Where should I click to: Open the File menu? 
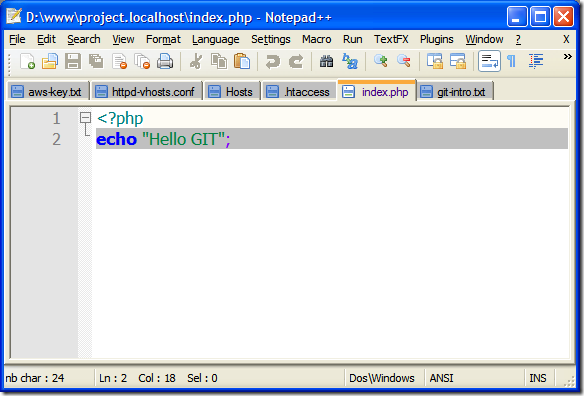17,39
